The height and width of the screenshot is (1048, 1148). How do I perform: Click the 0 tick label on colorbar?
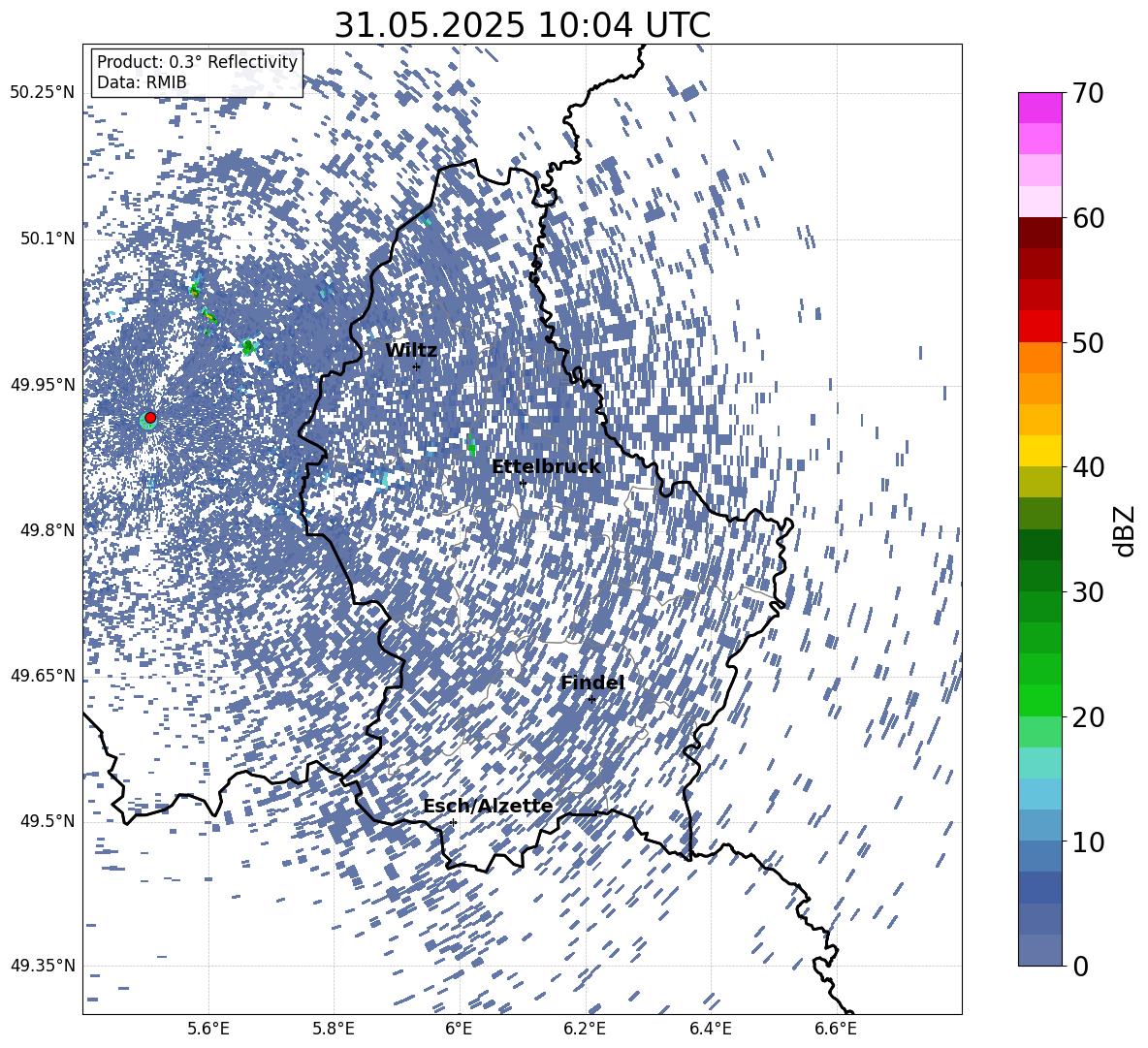point(1079,966)
